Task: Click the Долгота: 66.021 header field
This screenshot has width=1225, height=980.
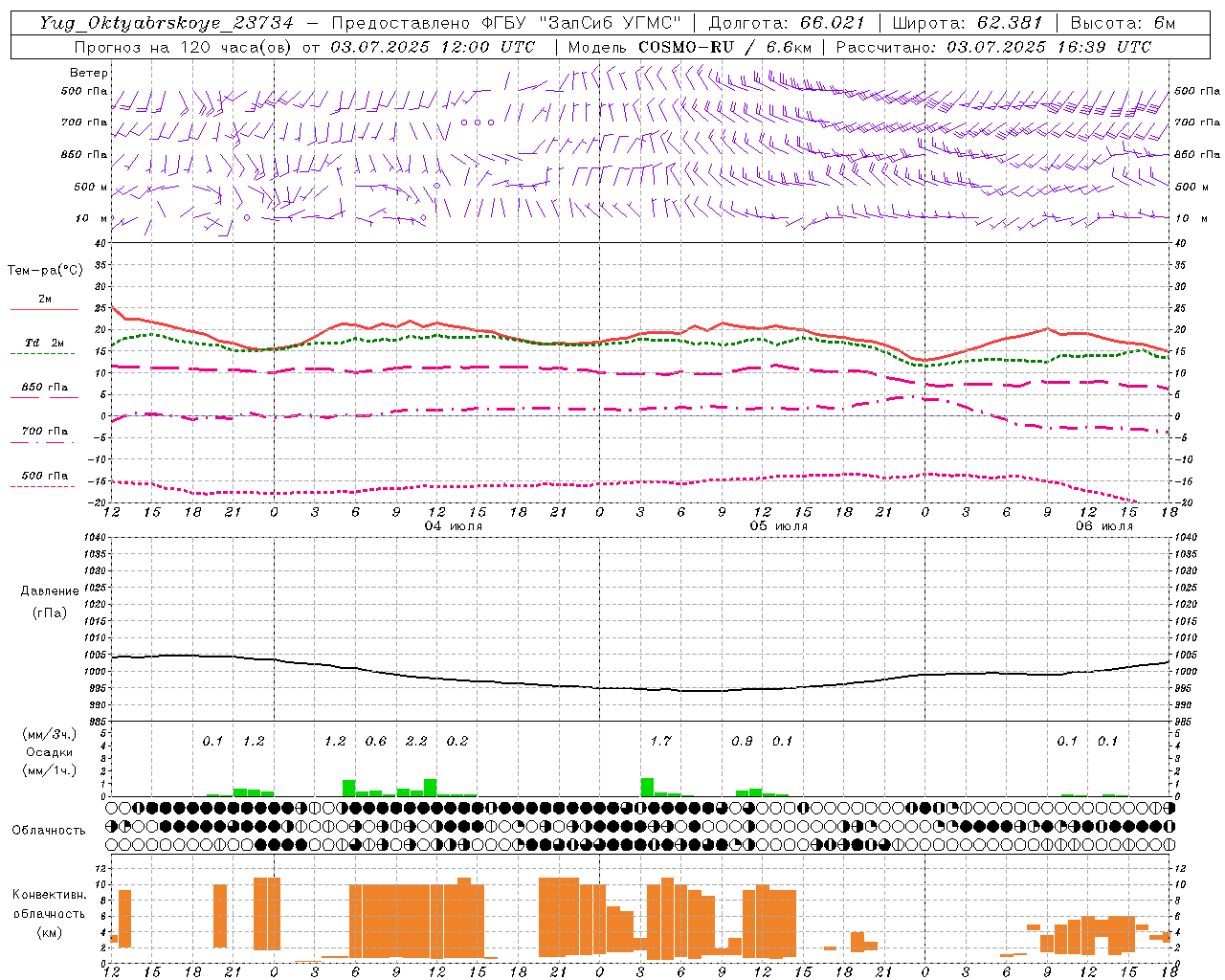Action: coord(787,23)
